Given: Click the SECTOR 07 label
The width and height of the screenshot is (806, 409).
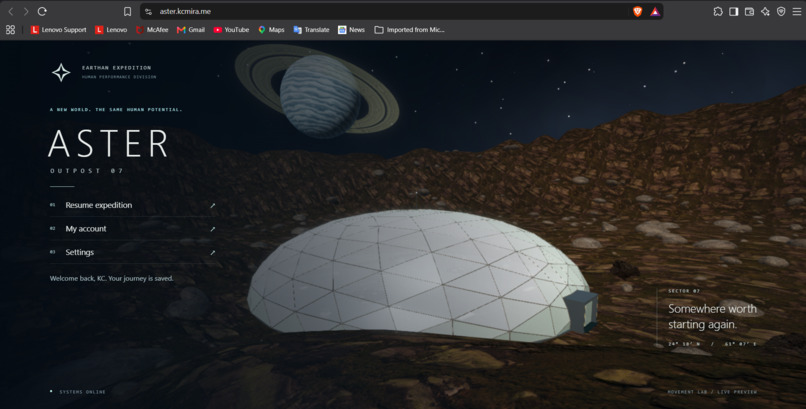Looking at the screenshot, I should pyautogui.click(x=684, y=291).
